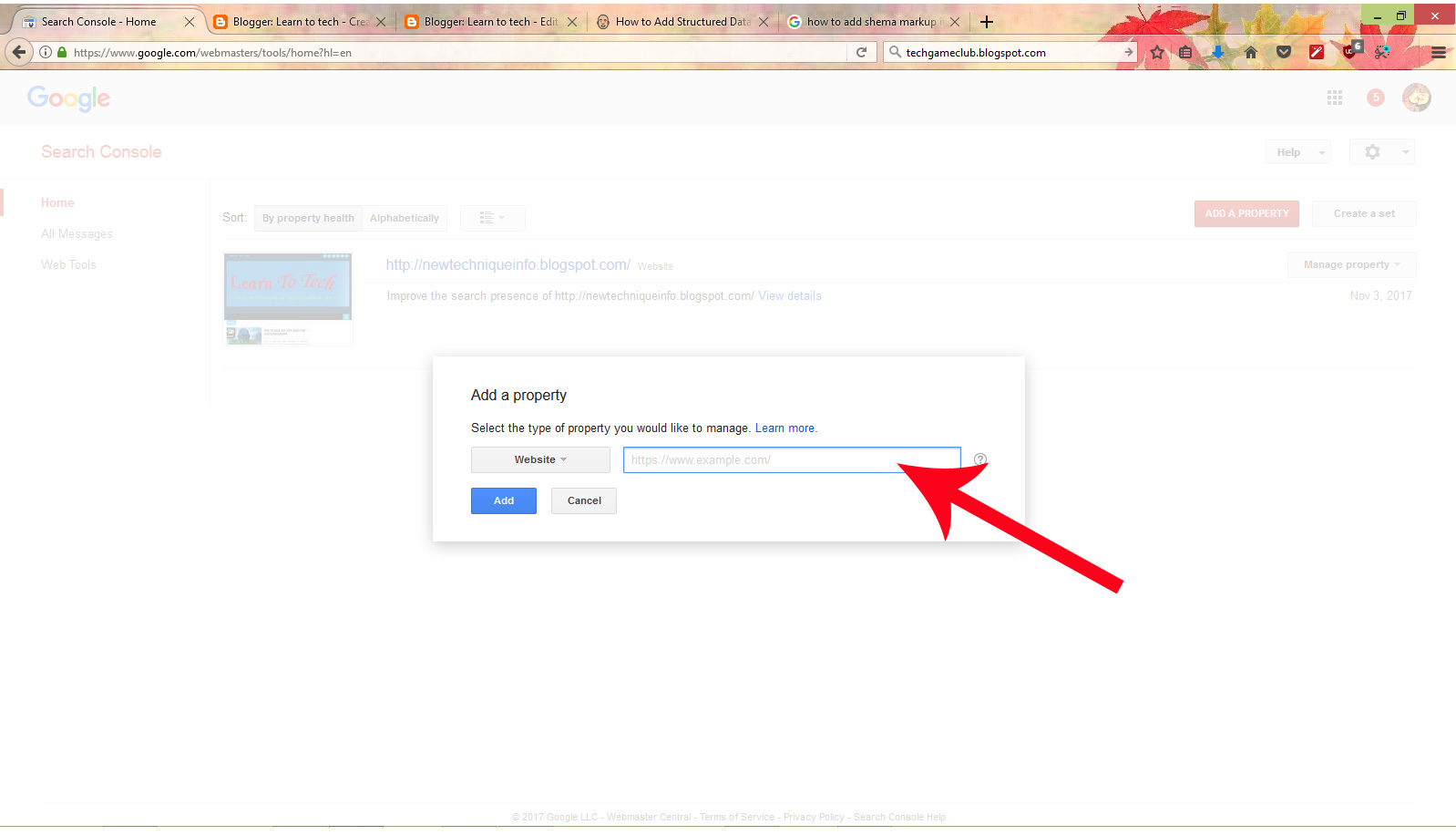Expand the Website property type dropdown
1456x835 pixels.
(540, 460)
